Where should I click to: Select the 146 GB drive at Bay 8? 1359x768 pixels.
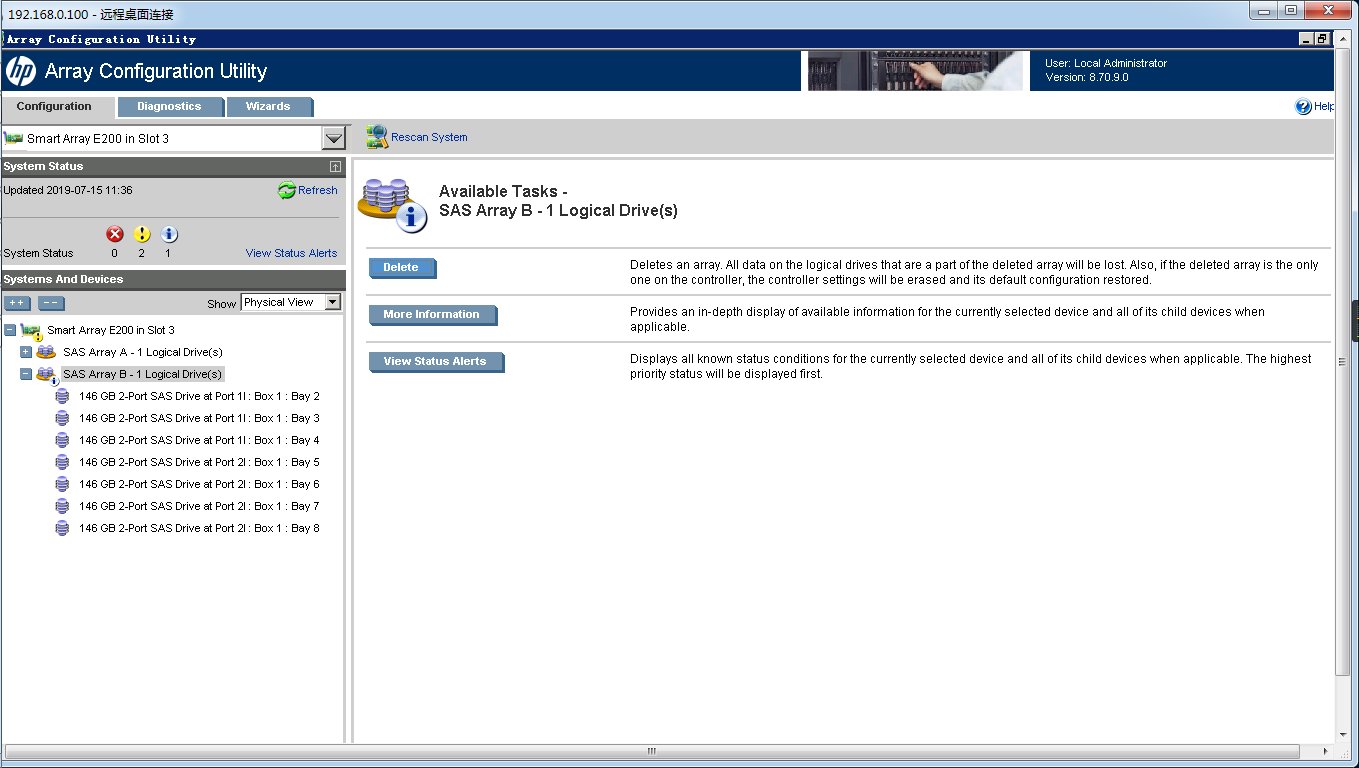click(199, 528)
